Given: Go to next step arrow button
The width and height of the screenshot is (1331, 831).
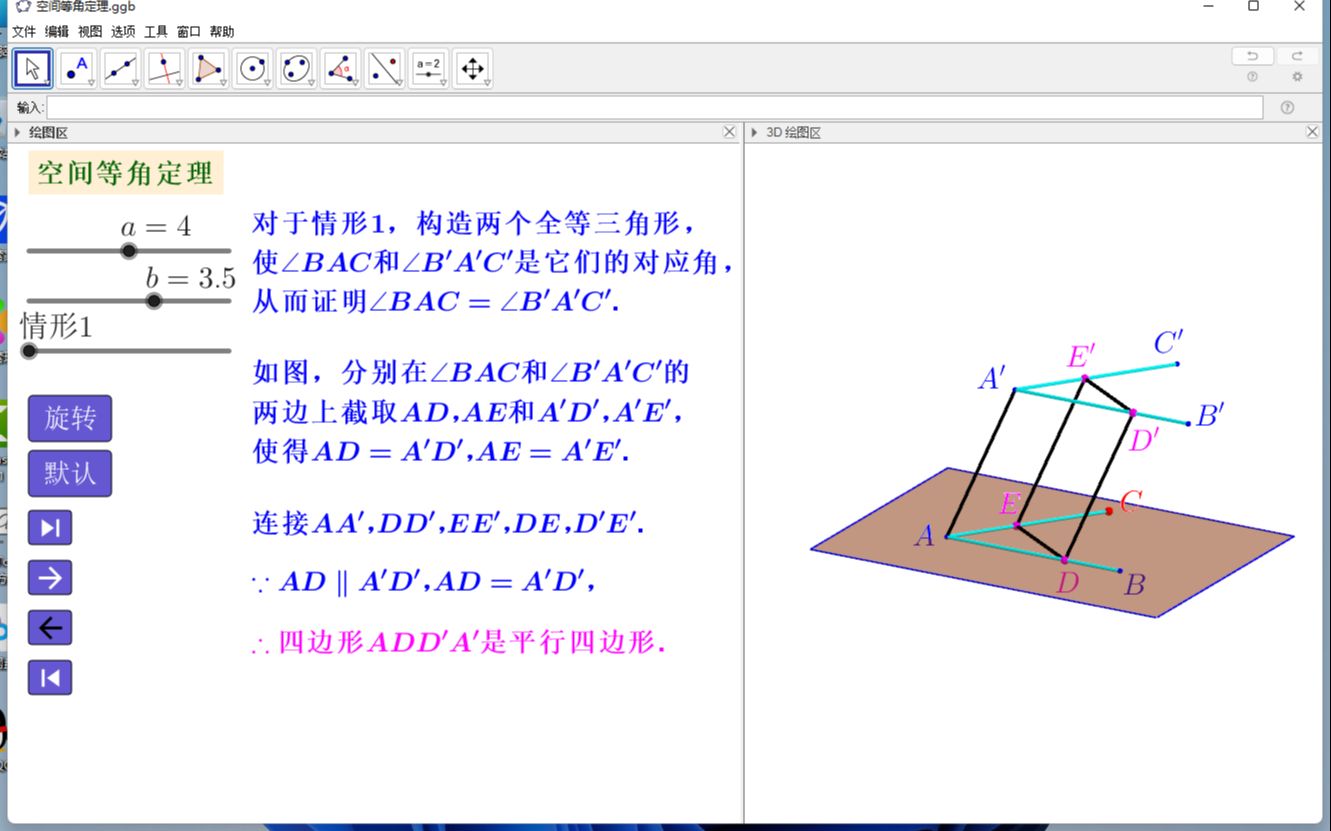Looking at the screenshot, I should [x=50, y=578].
